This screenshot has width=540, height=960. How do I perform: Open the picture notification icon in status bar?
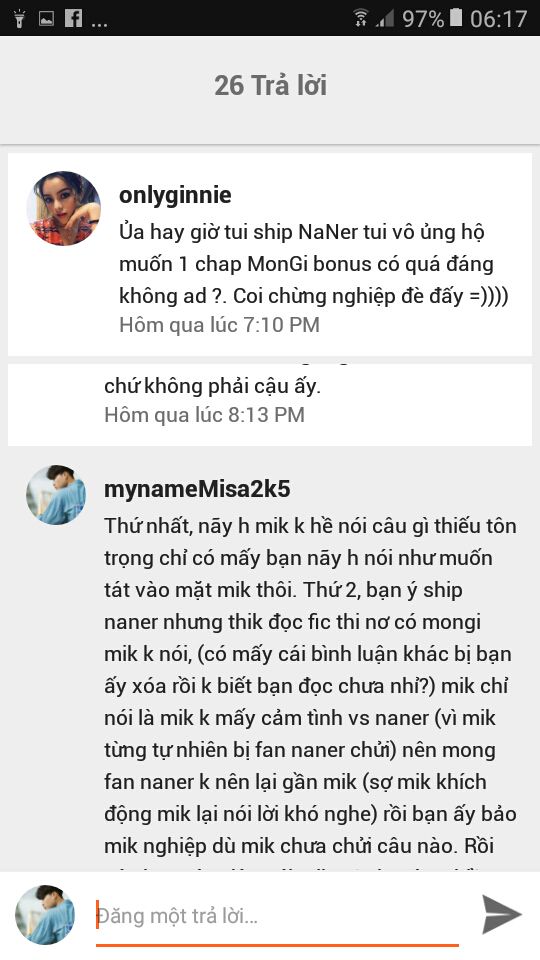click(47, 18)
